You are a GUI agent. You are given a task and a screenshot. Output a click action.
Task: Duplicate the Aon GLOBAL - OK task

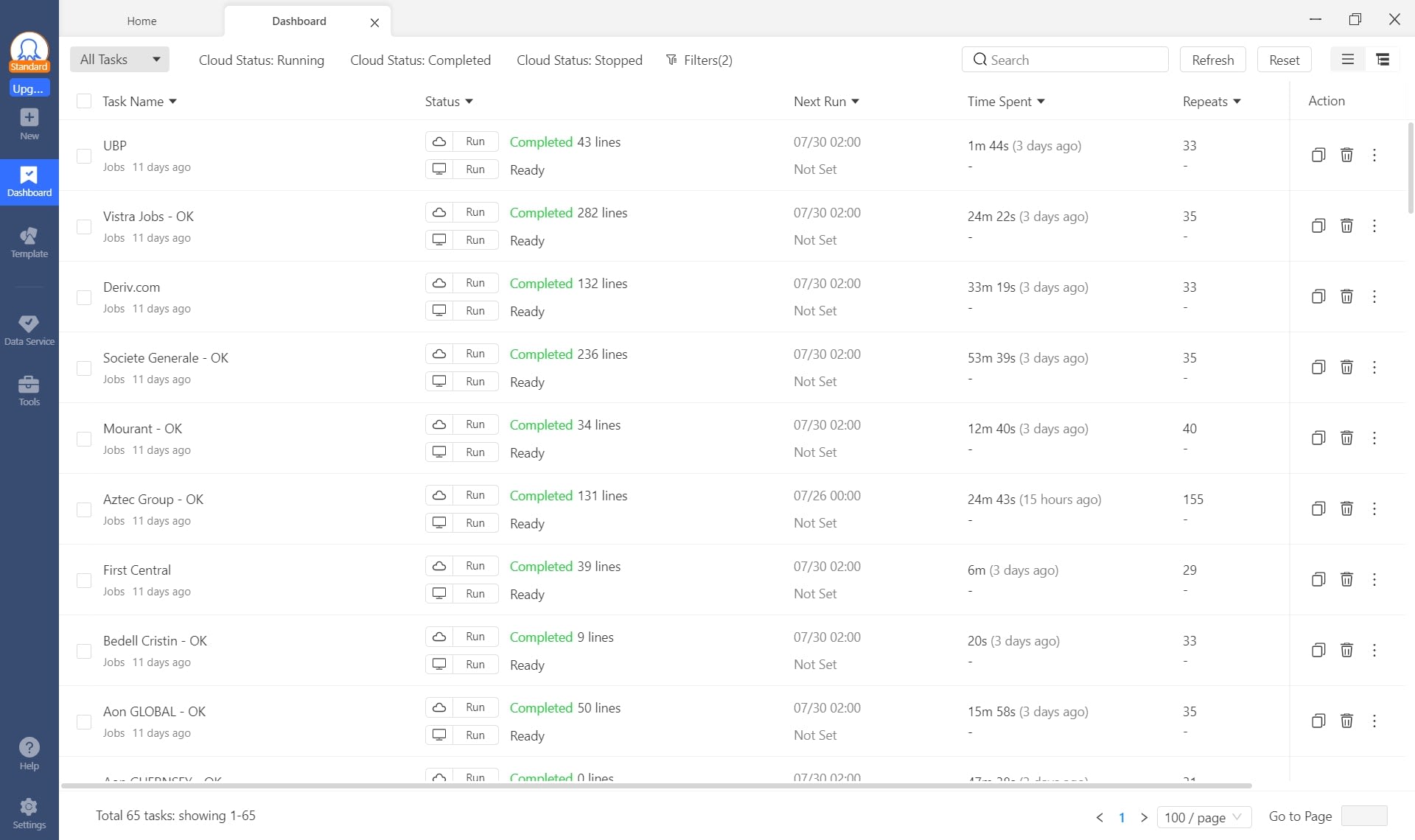click(1318, 721)
